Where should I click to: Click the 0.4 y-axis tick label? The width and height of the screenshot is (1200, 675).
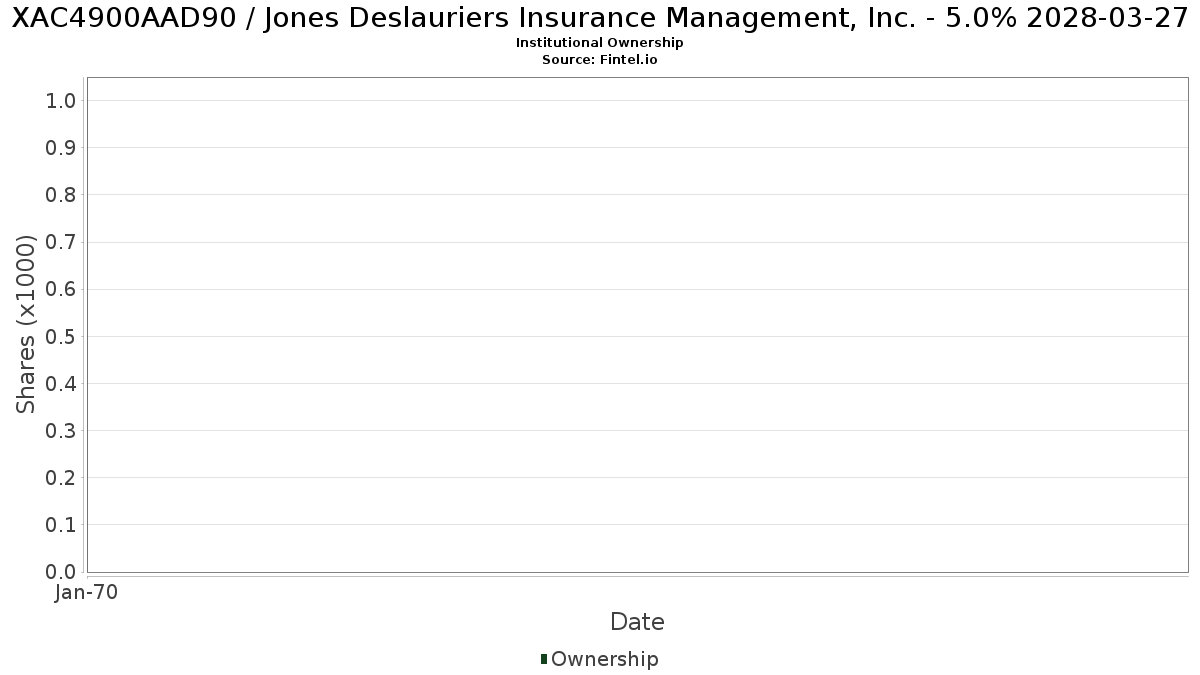tap(61, 383)
